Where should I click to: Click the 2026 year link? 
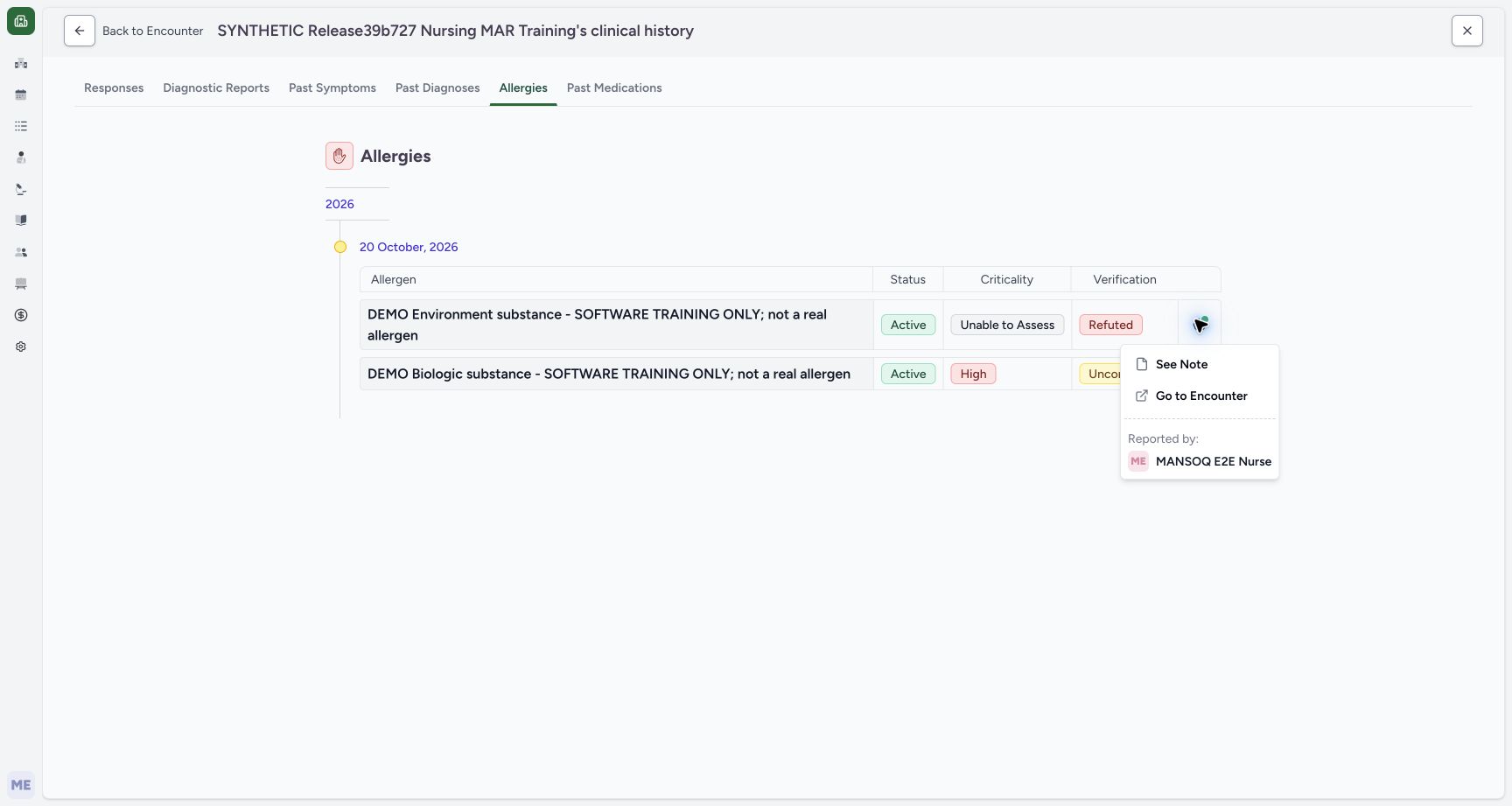point(339,204)
